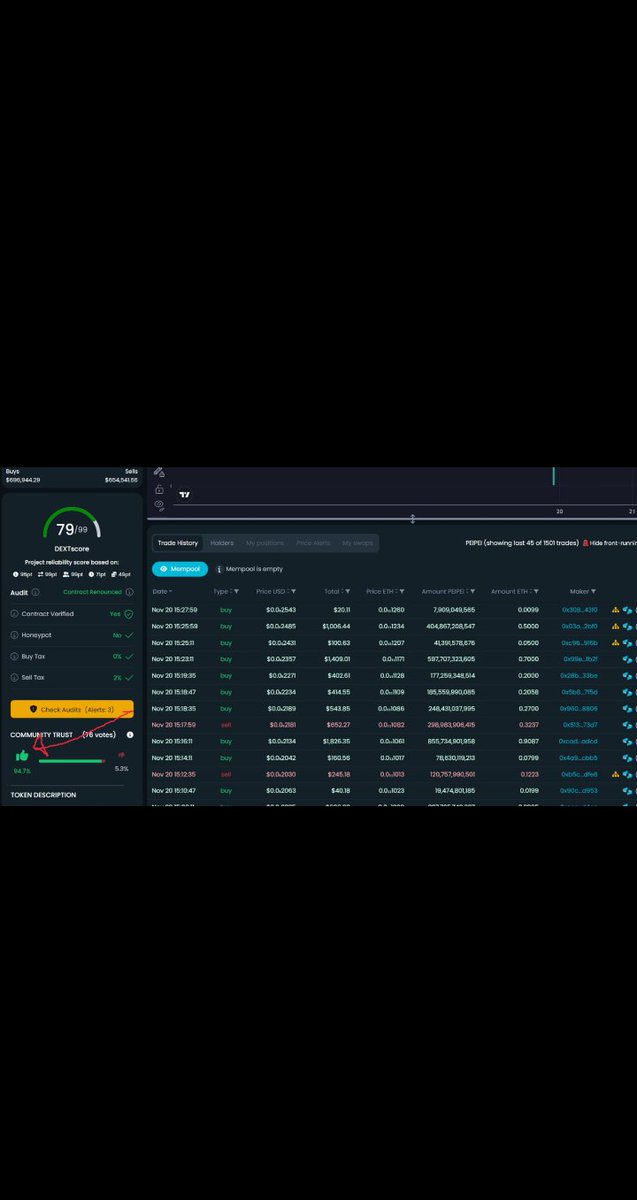Image resolution: width=637 pixels, height=1200 pixels.
Task: Click the $1,006.44 total cell
Action: [335, 626]
